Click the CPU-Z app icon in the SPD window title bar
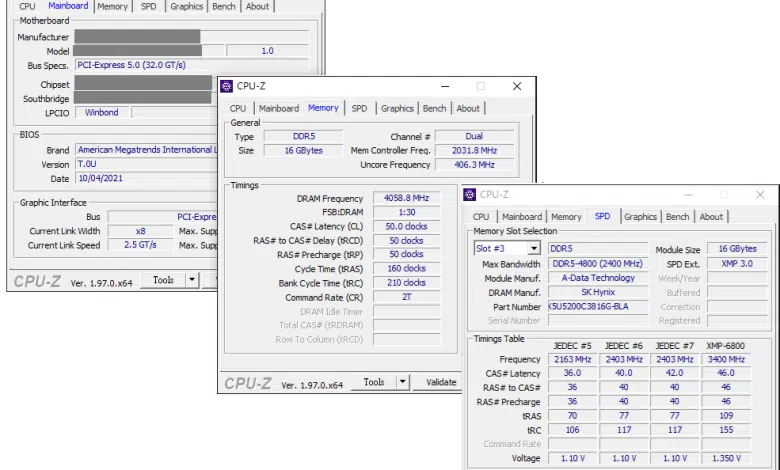780x470 pixels. click(470, 194)
